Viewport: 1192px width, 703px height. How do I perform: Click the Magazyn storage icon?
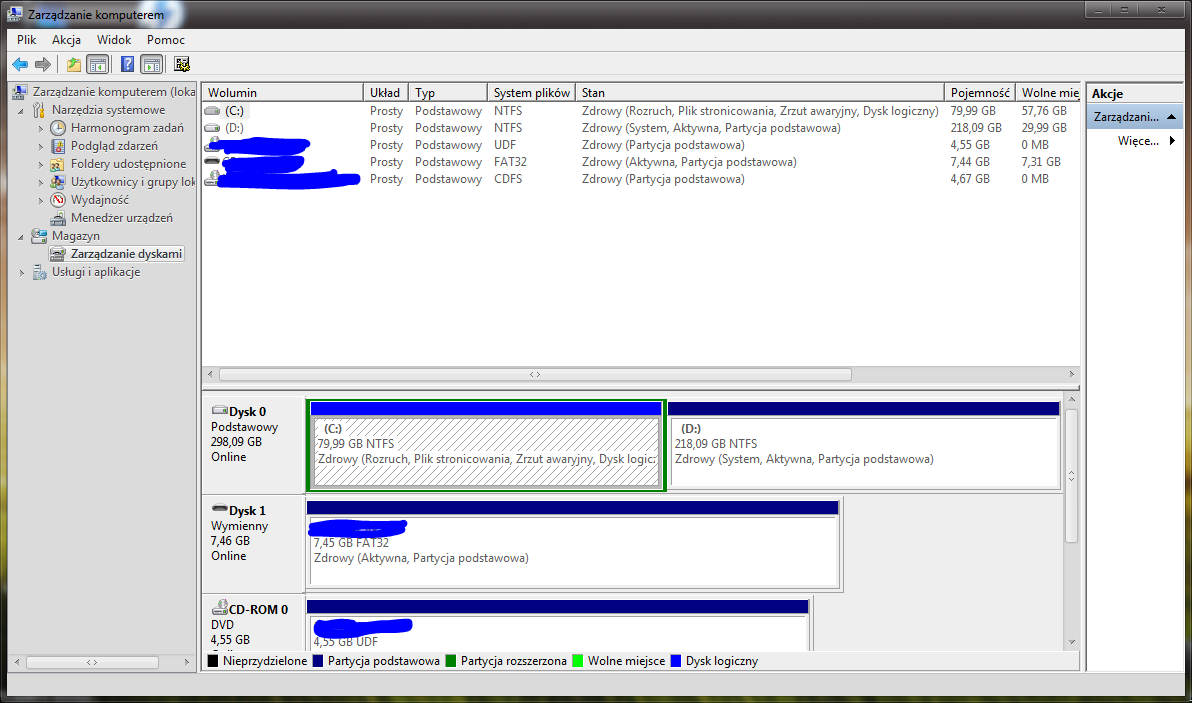(x=39, y=236)
